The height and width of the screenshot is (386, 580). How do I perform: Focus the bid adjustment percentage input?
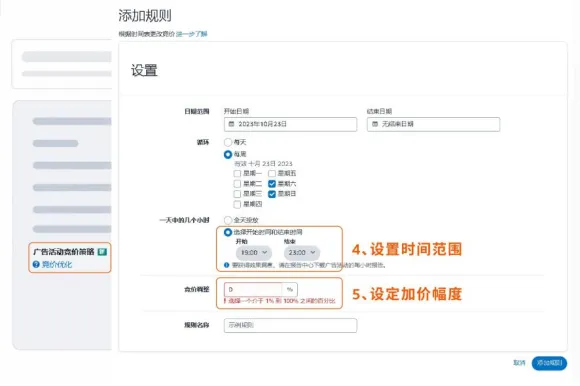[x=253, y=290]
